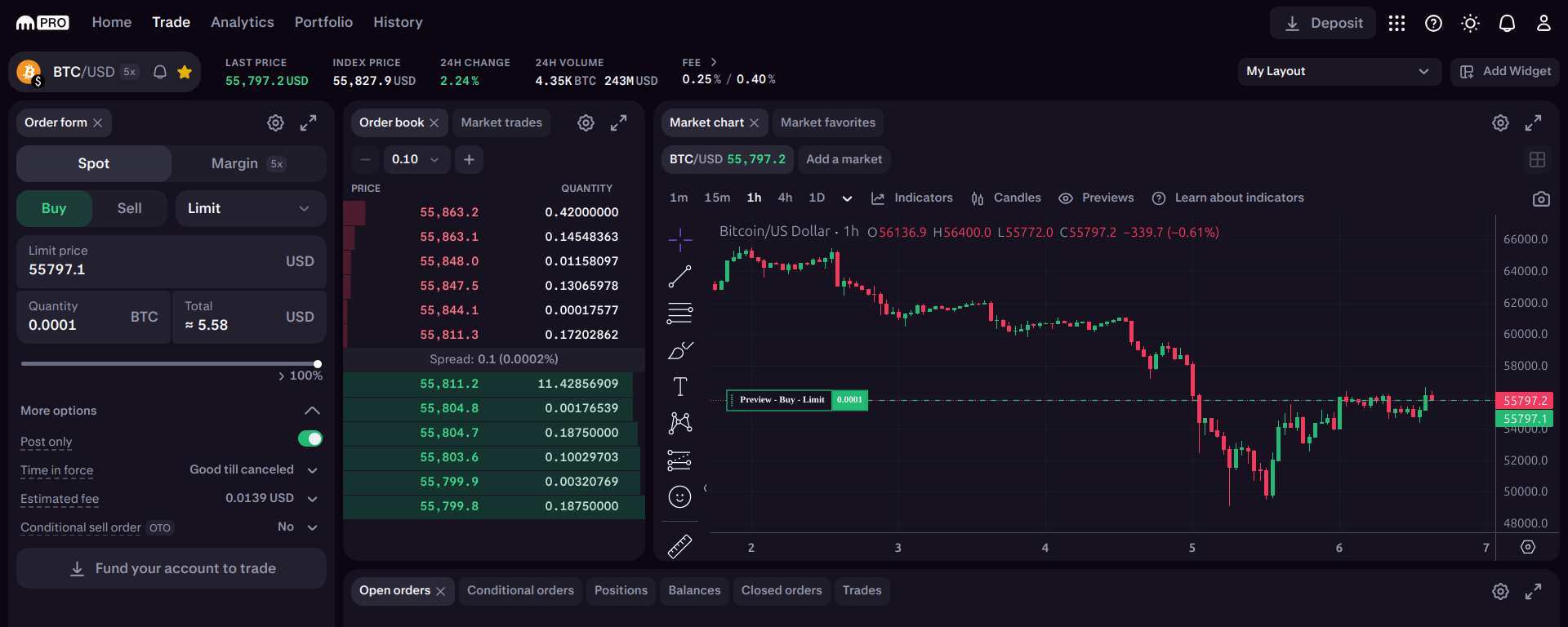Switch to Market favorites tab
Viewport: 1568px width, 627px height.
(828, 122)
